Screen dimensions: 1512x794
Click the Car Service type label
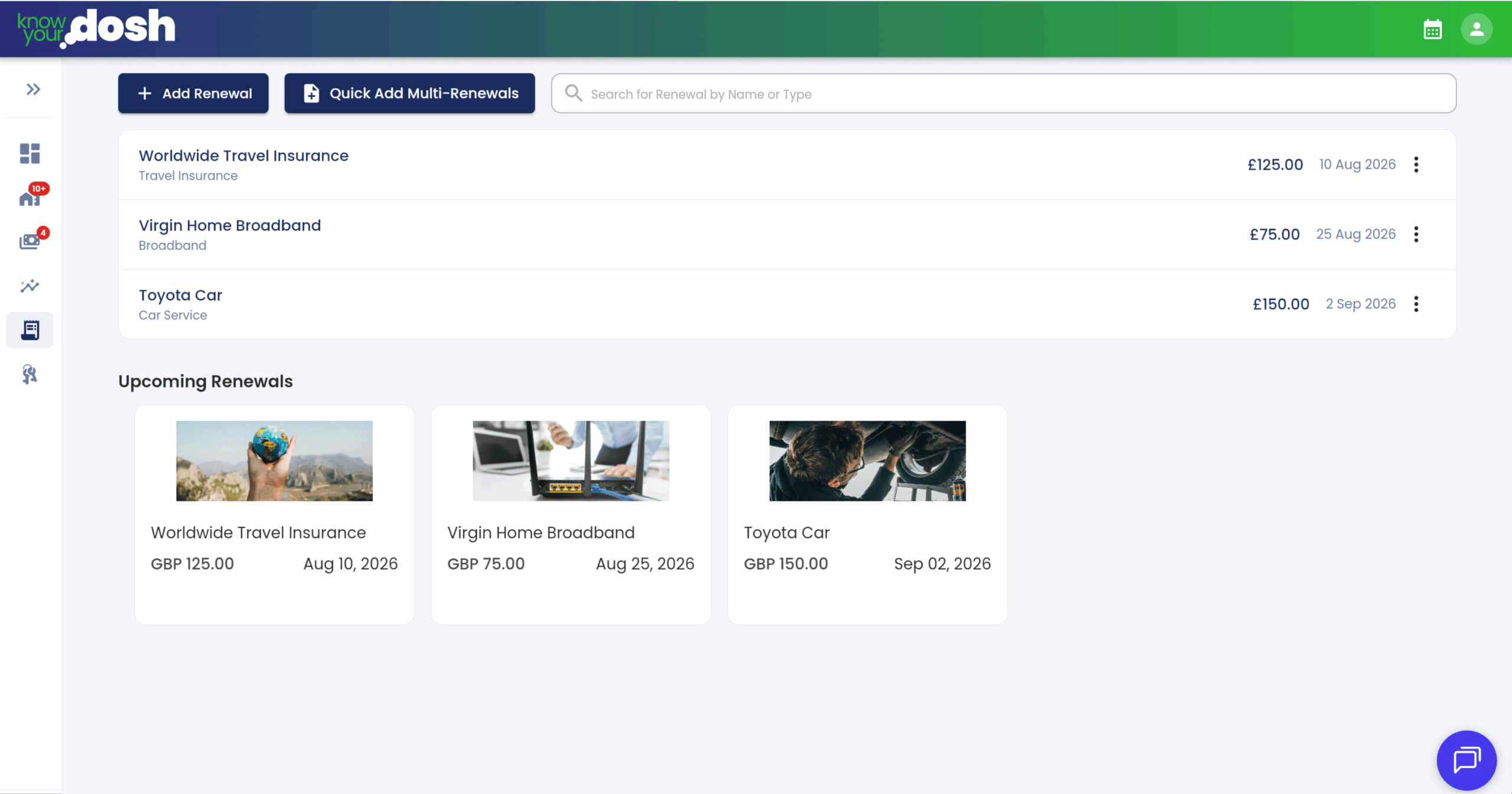click(x=173, y=315)
